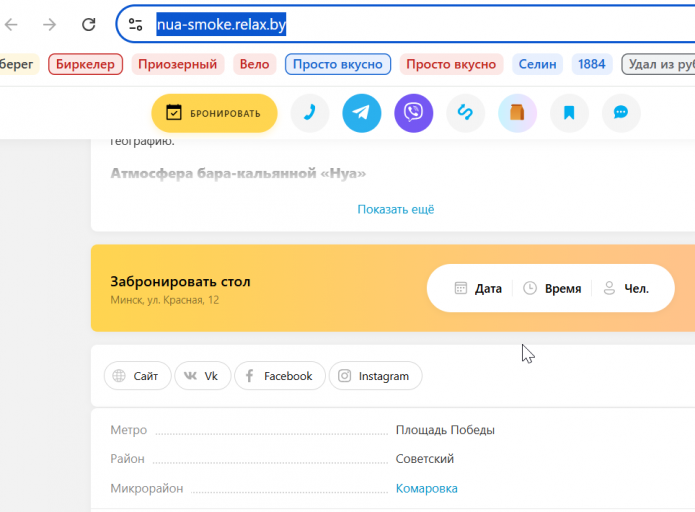Open site settings icon in address bar
Image resolution: width=695 pixels, height=512 pixels.
[135, 24]
